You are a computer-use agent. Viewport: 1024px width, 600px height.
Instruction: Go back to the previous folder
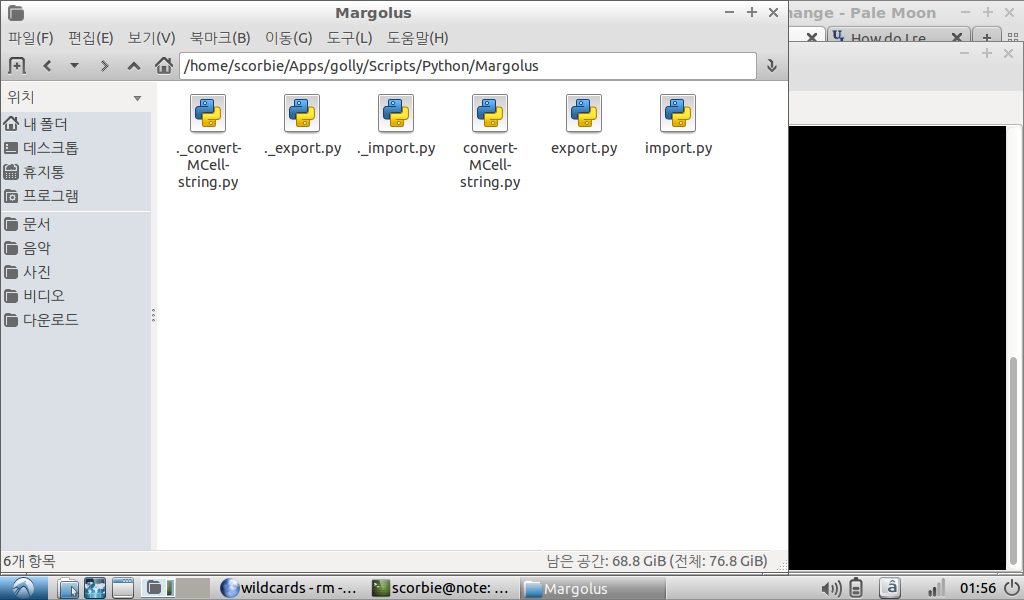click(x=47, y=66)
